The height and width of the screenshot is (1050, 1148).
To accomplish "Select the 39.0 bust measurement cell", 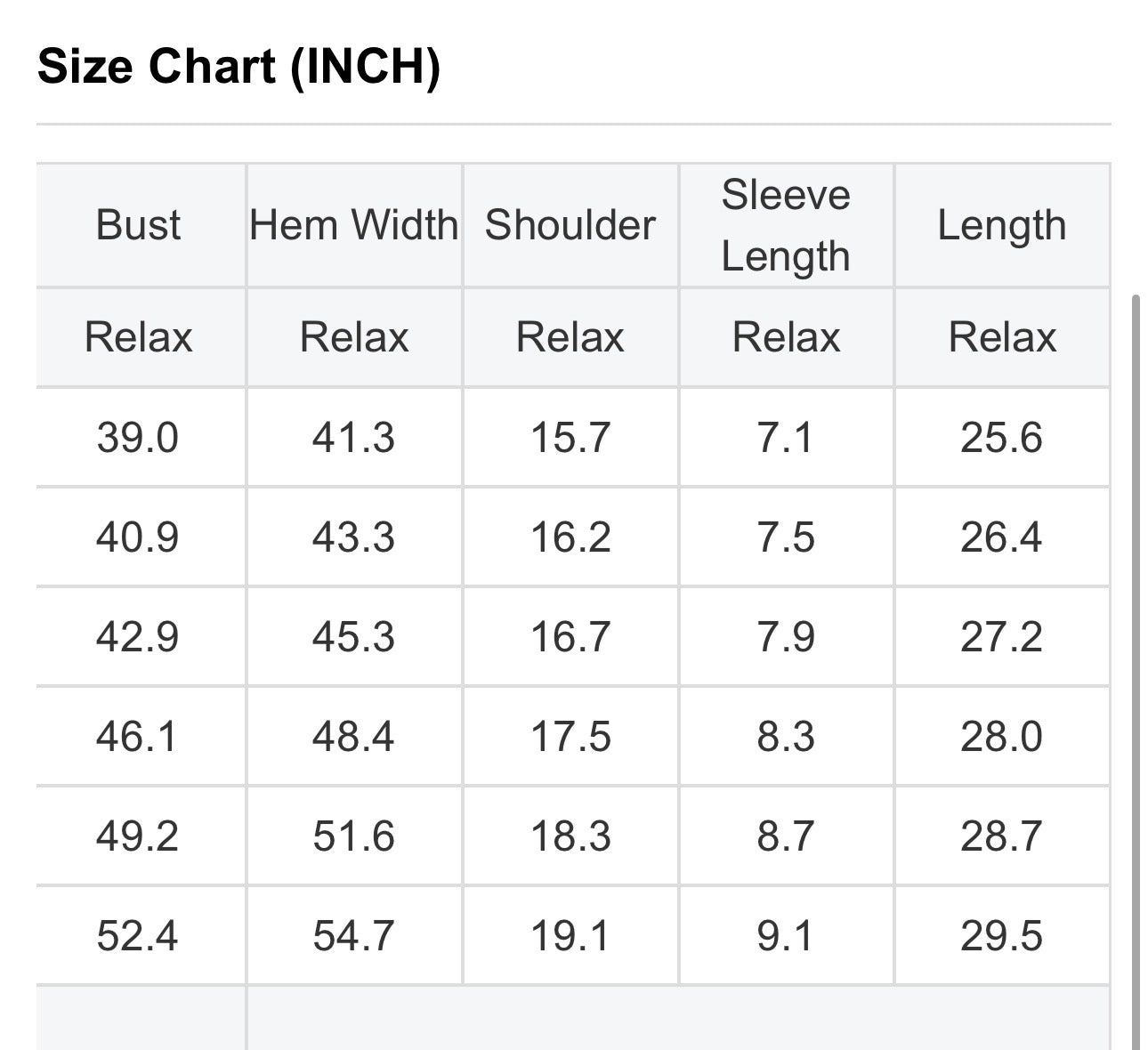I will click(138, 438).
